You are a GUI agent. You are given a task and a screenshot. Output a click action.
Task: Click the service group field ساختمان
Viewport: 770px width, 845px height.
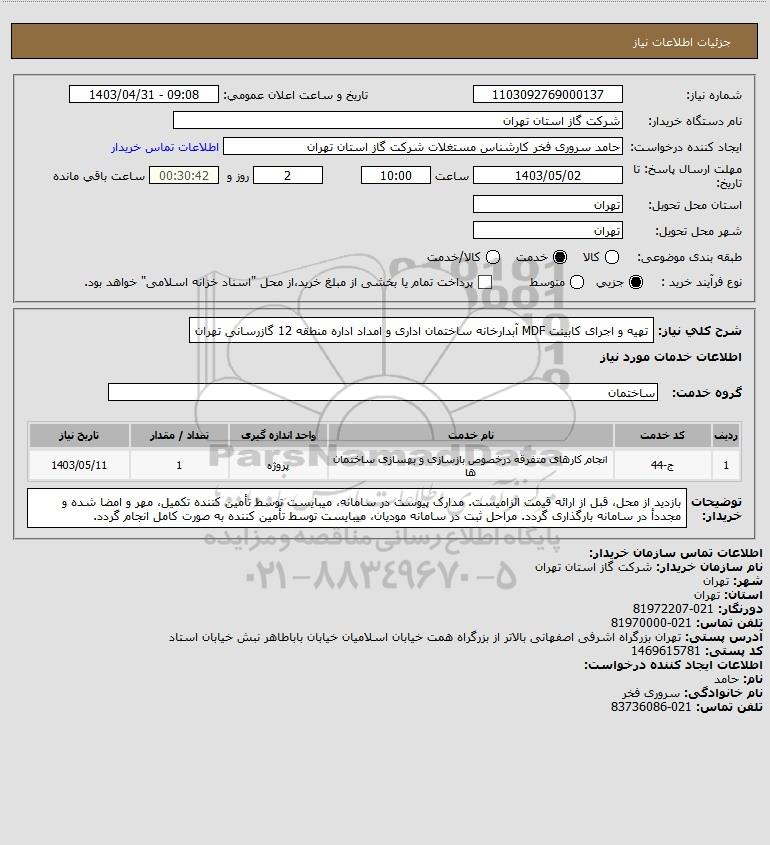[383, 392]
